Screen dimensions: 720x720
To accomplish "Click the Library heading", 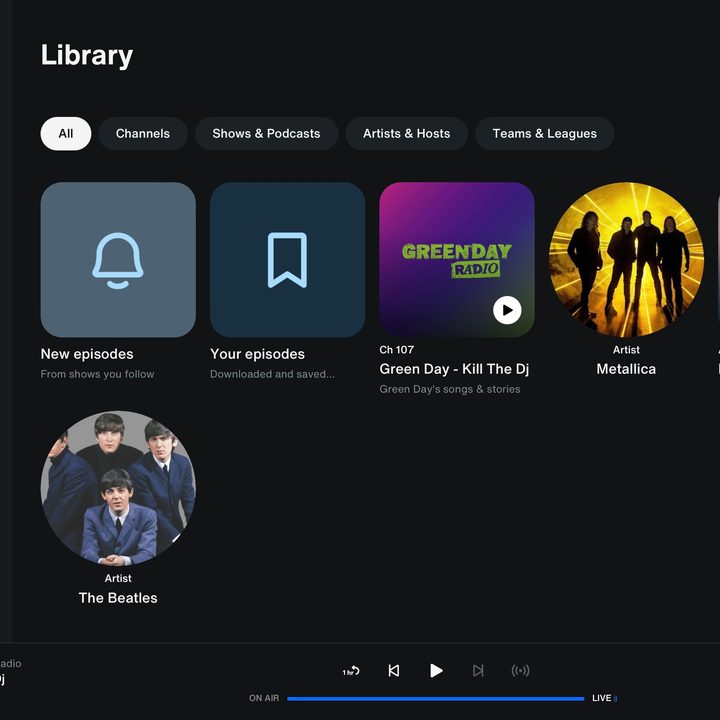I will pos(87,56).
